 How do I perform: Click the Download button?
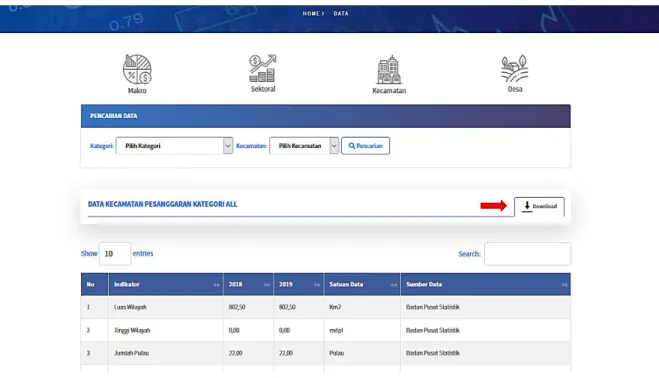[539, 206]
